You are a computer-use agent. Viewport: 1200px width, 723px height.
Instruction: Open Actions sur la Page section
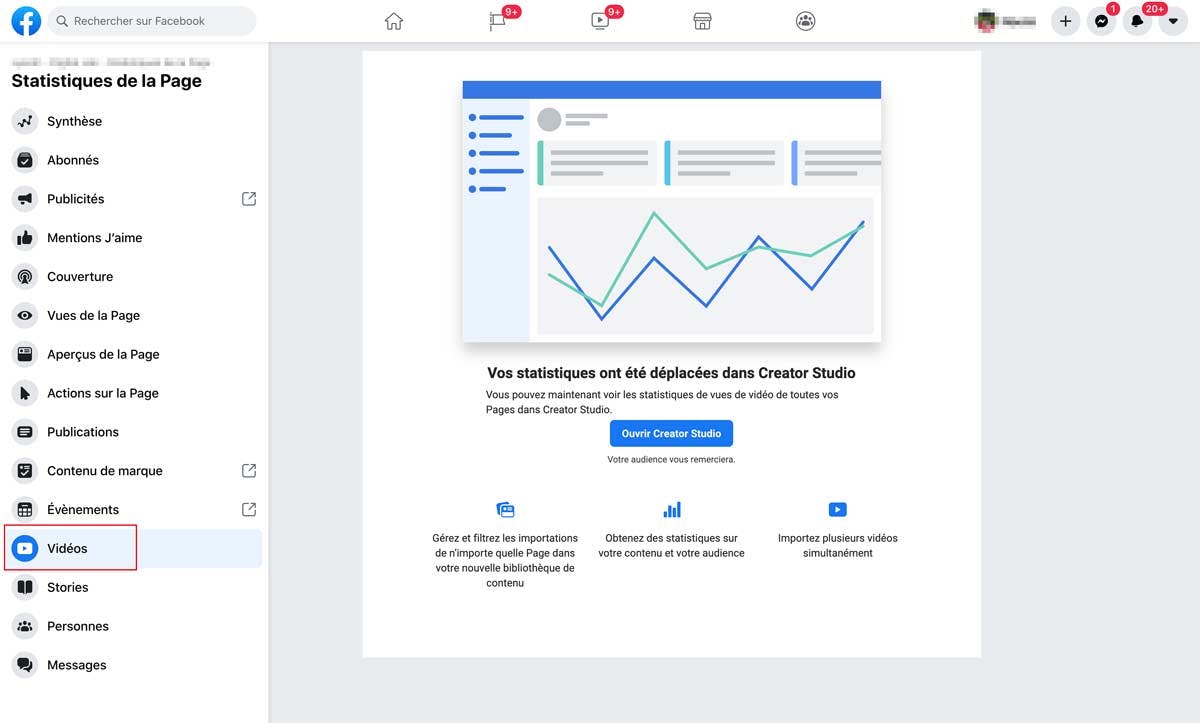(x=134, y=393)
